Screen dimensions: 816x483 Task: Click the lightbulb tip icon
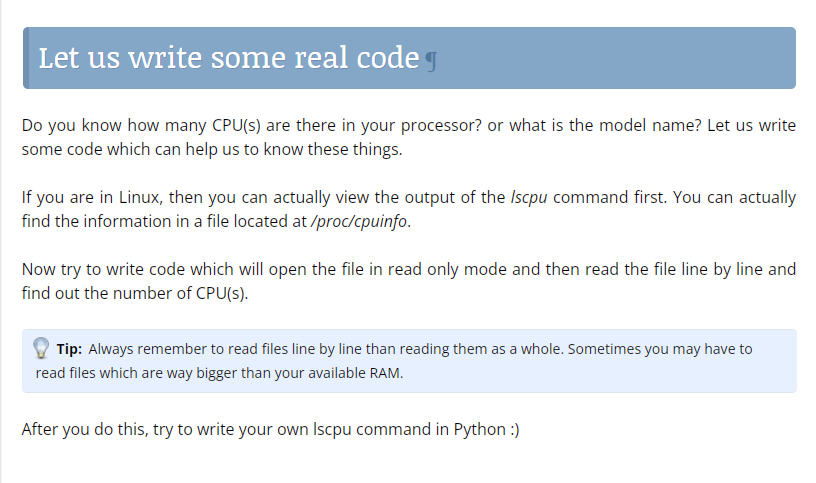pyautogui.click(x=41, y=348)
